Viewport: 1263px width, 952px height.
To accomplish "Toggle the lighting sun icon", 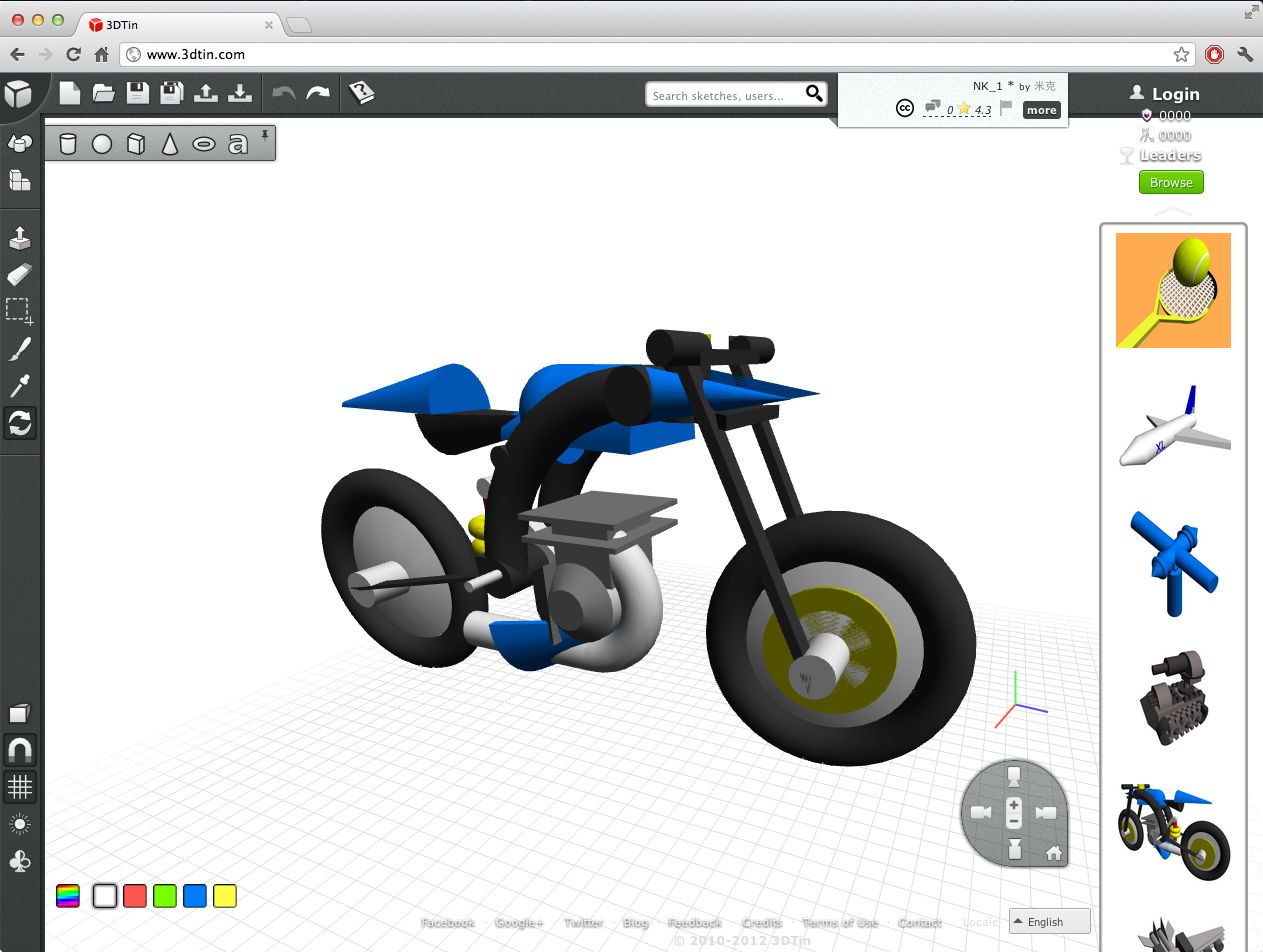I will [x=20, y=824].
